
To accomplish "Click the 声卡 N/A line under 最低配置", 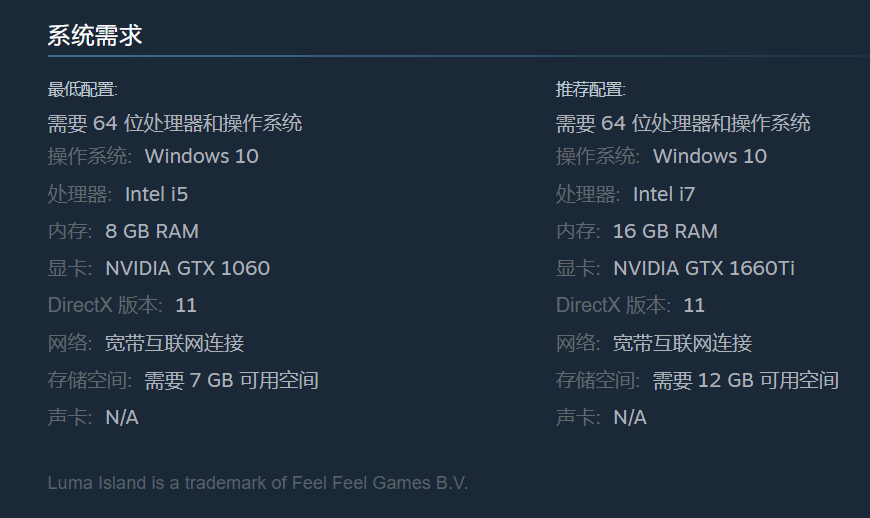I will tap(93, 417).
